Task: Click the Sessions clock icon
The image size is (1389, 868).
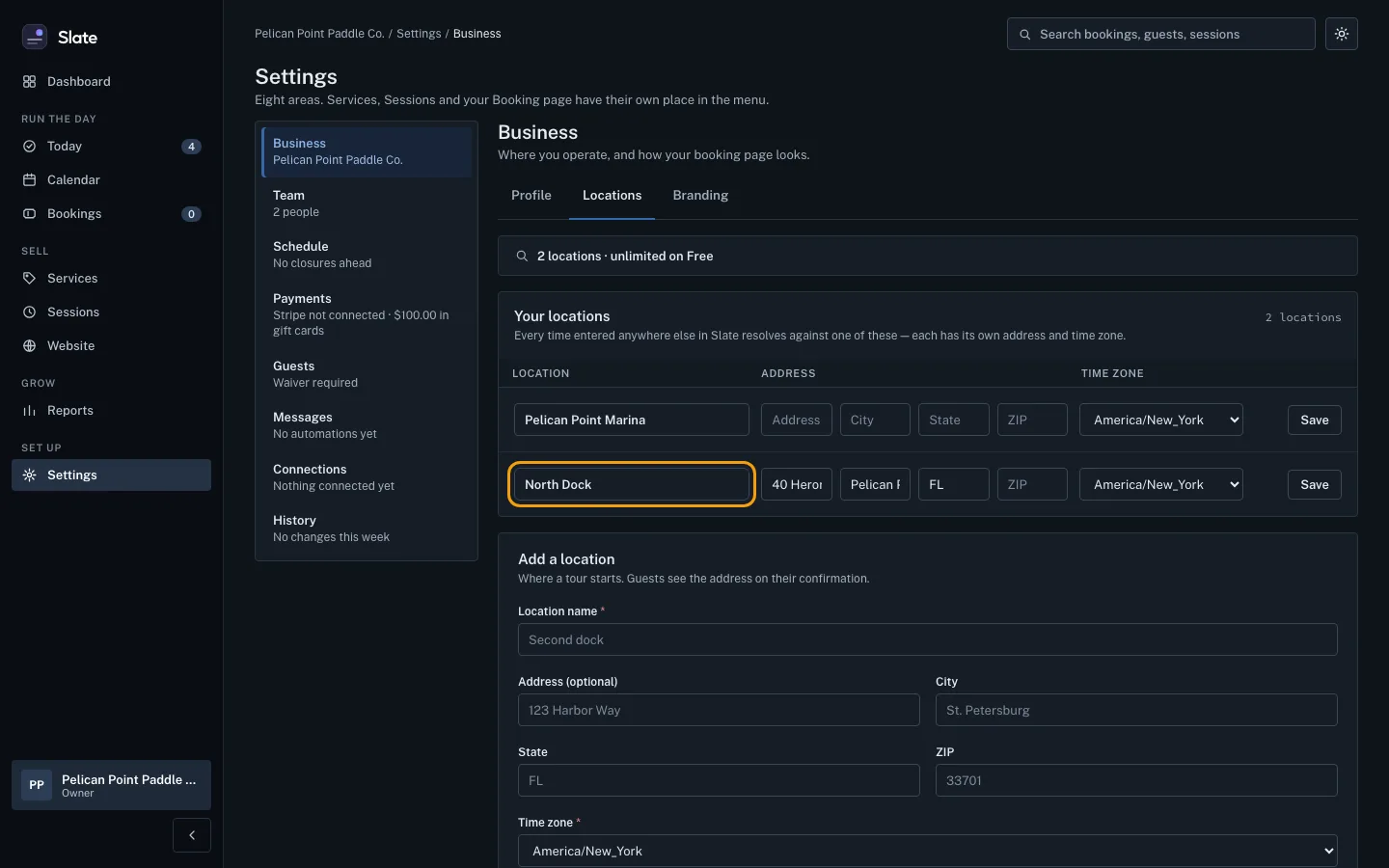Action: point(29,312)
